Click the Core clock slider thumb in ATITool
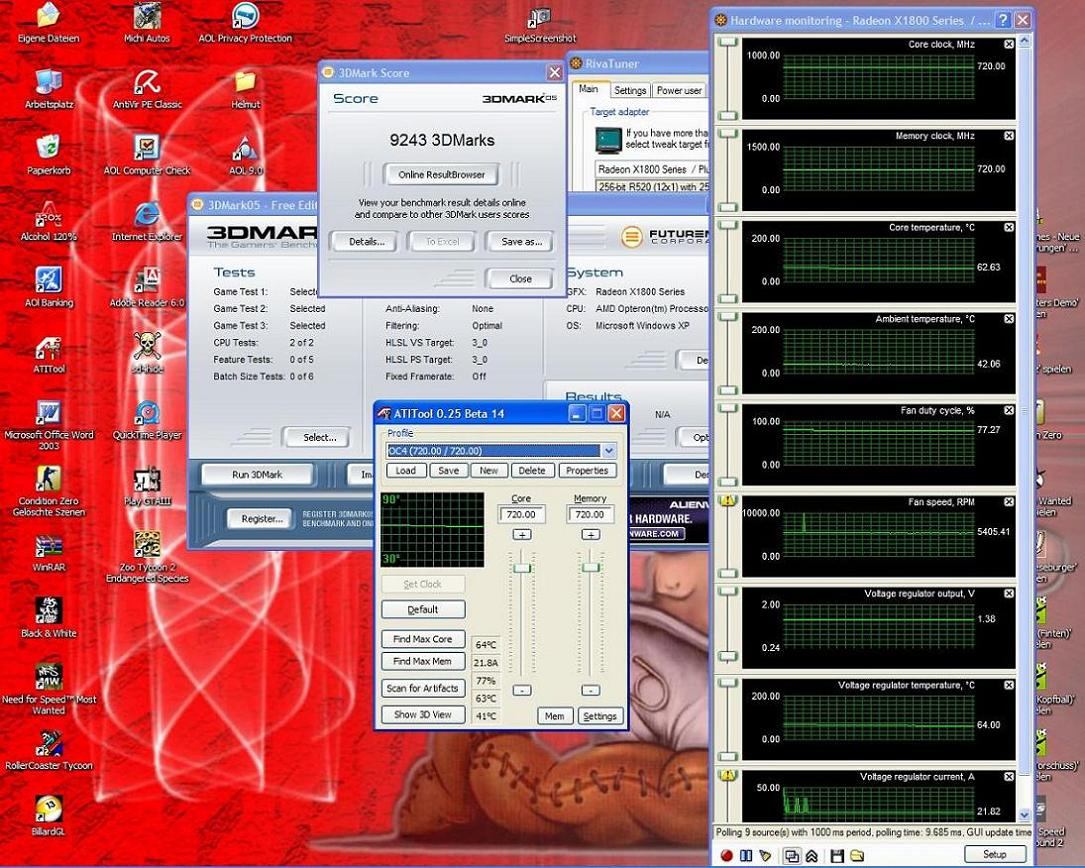This screenshot has height=868, width=1085. coord(521,568)
